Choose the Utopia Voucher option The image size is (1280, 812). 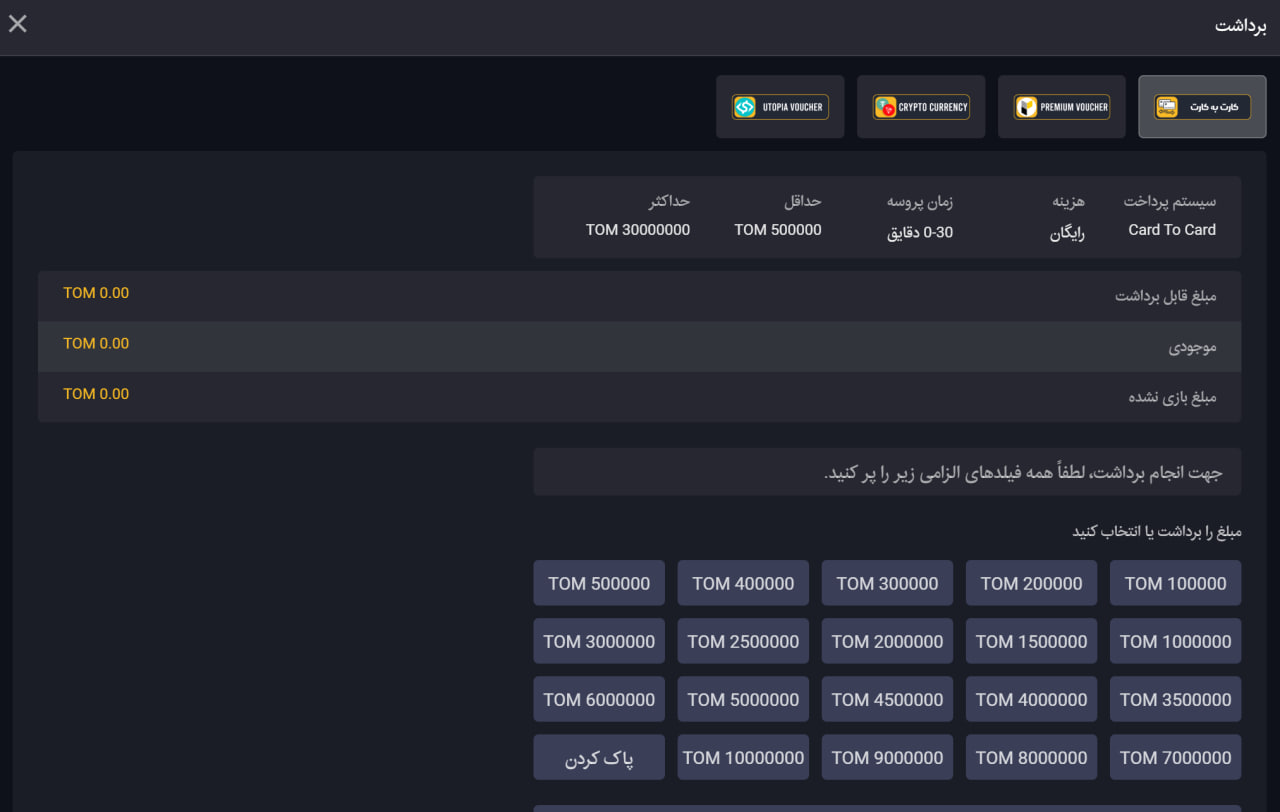click(x=780, y=107)
